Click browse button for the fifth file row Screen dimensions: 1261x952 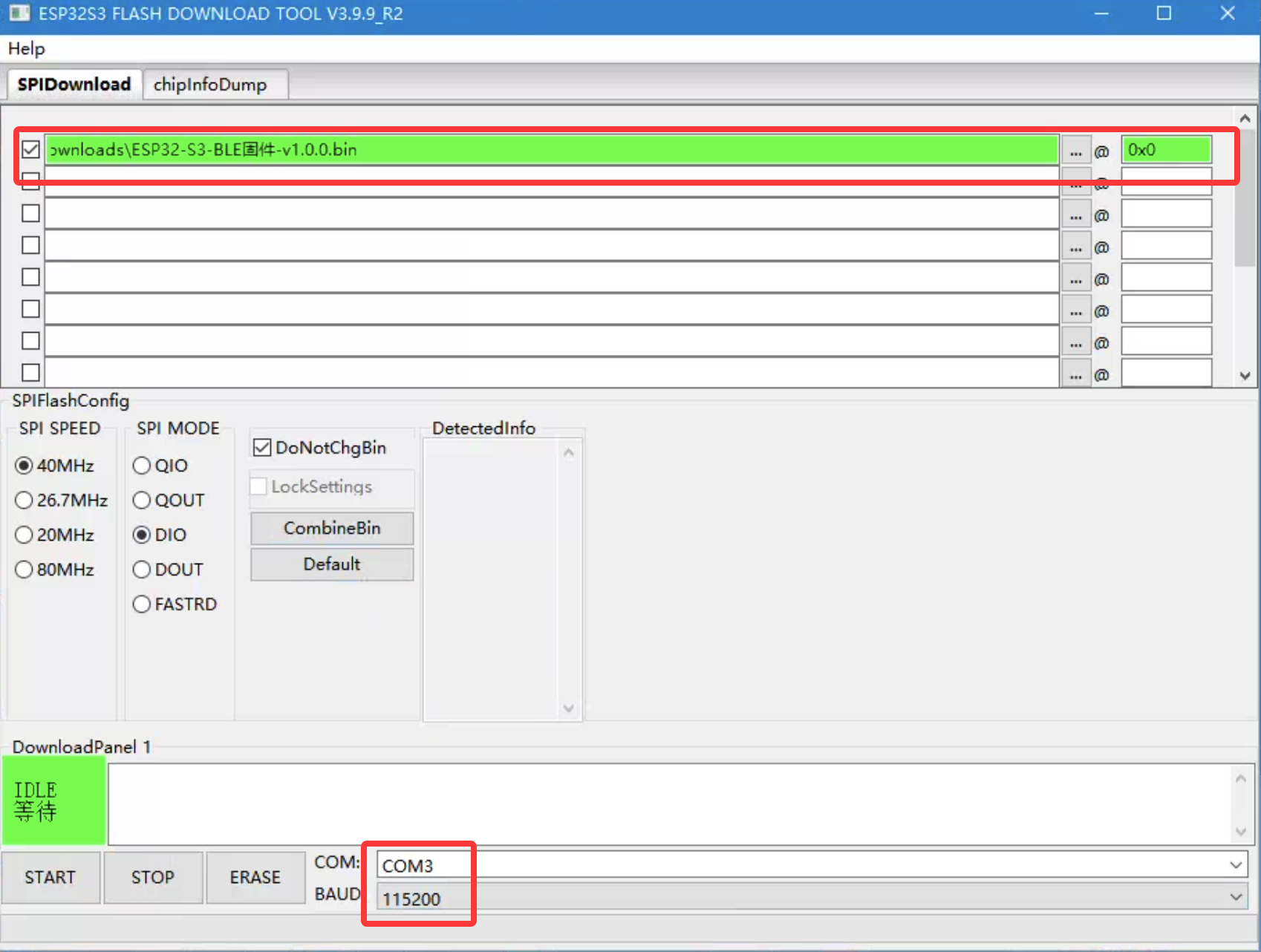[x=1075, y=278]
